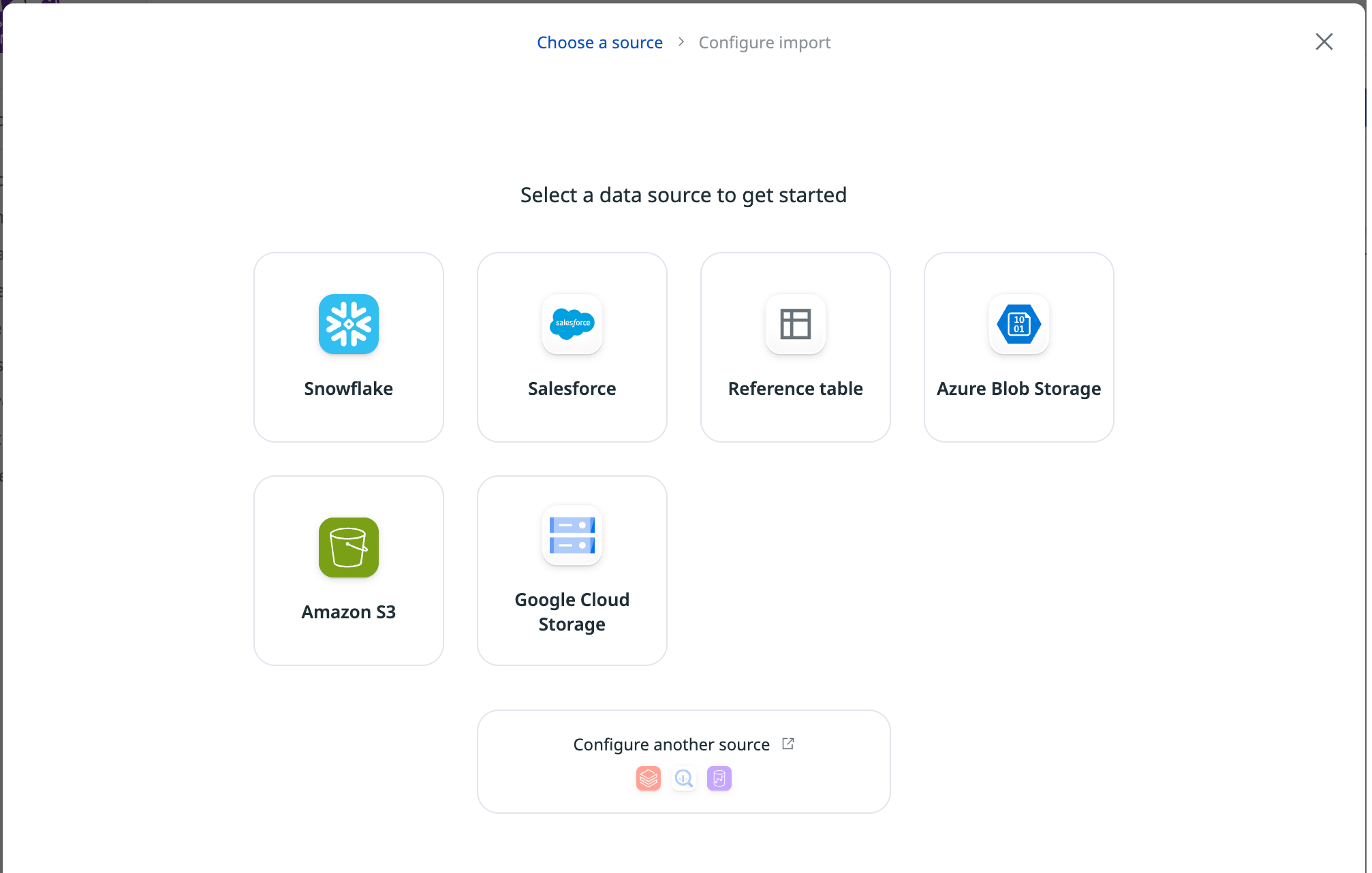Click the Google Cloud Storage icon

(x=572, y=535)
